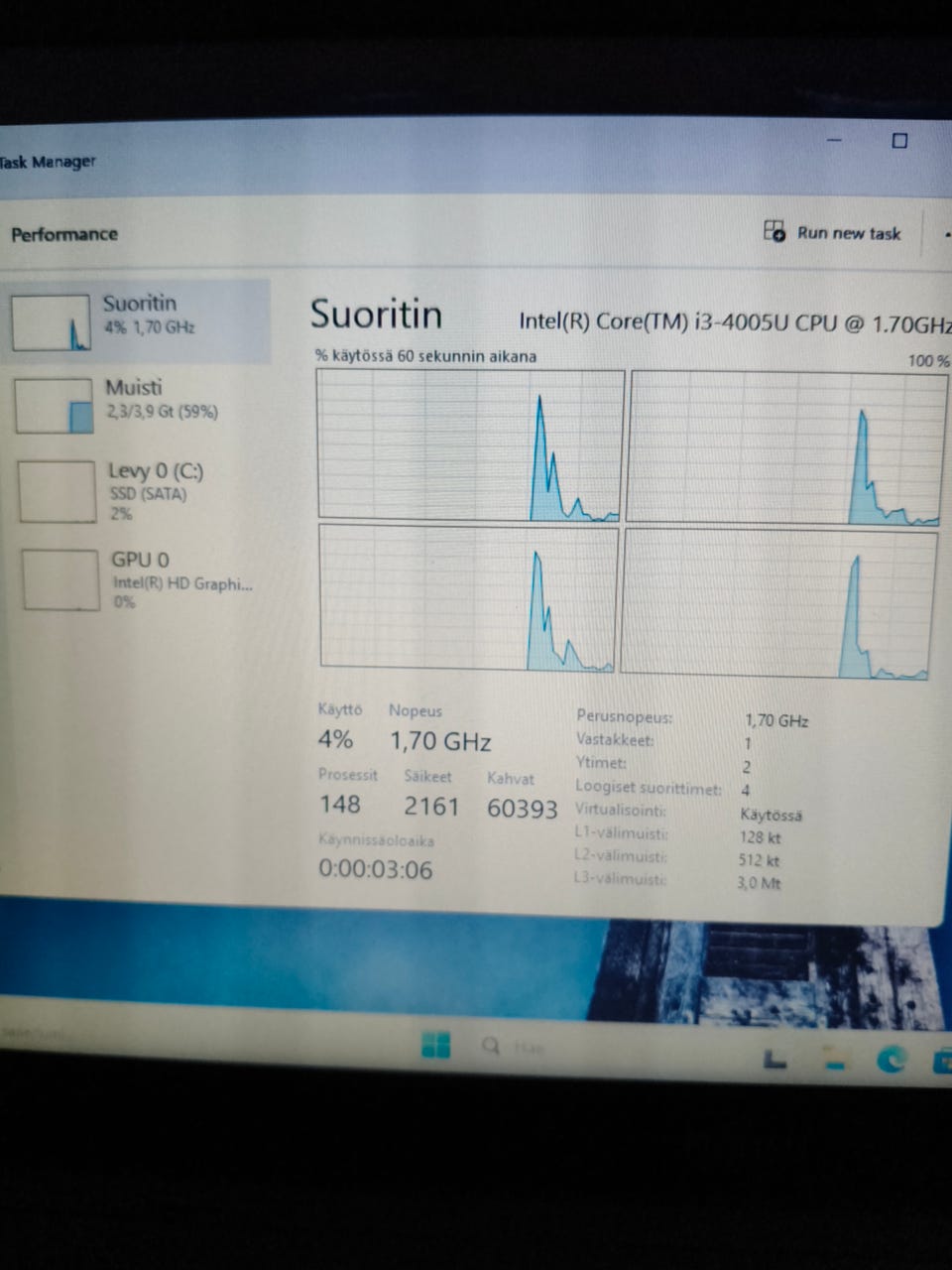Maximize the Task Manager window

pos(899,141)
